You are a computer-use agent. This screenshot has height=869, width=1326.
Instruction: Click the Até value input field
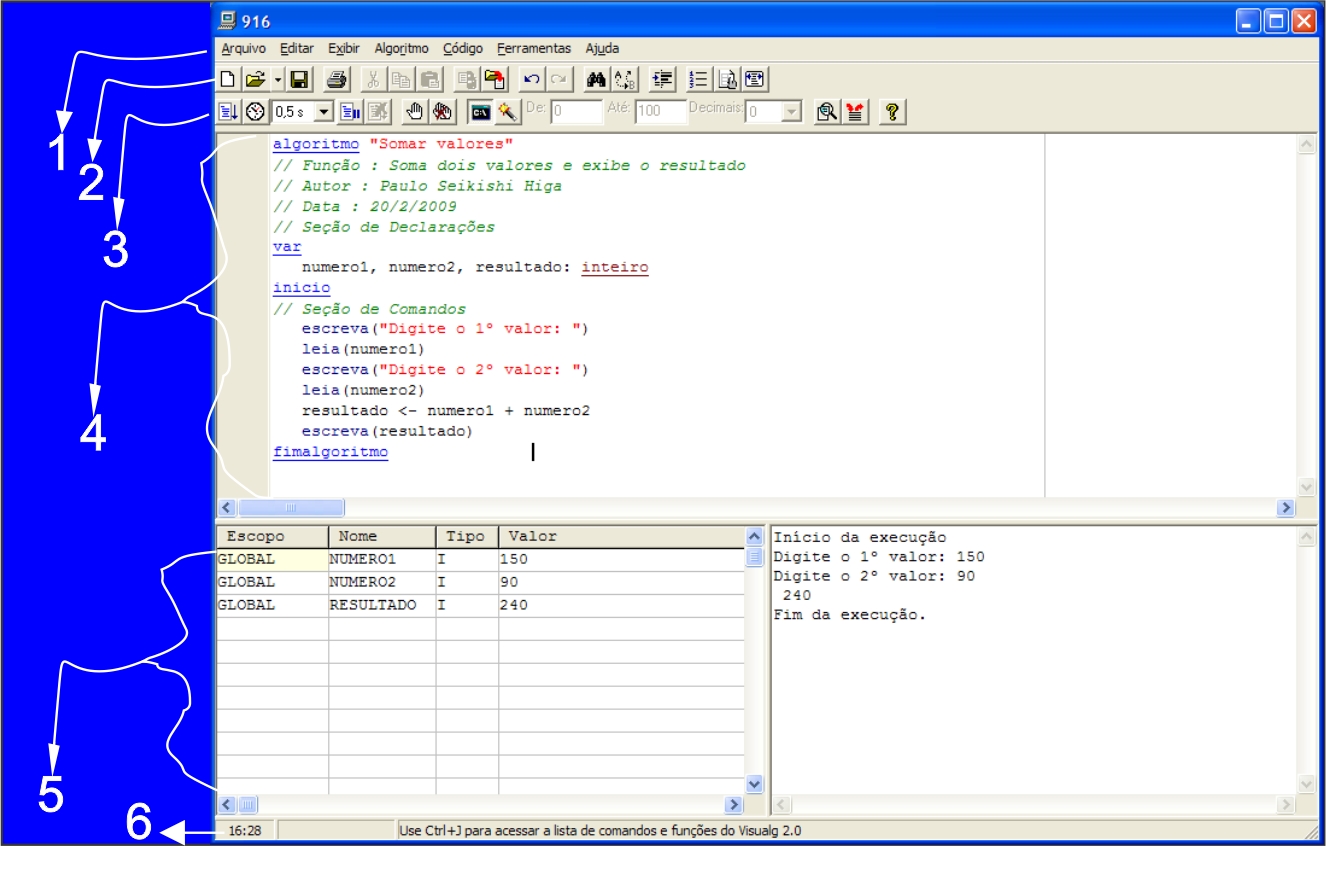[x=659, y=113]
